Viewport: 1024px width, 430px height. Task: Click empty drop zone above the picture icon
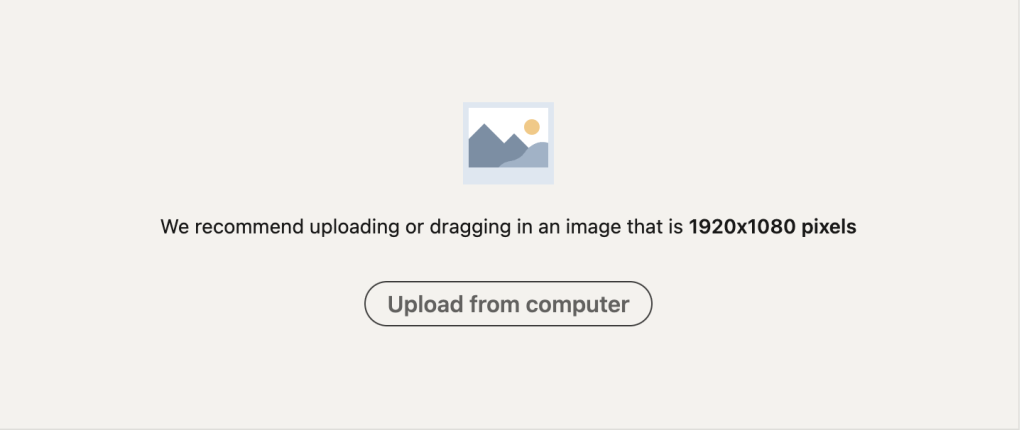[508, 49]
